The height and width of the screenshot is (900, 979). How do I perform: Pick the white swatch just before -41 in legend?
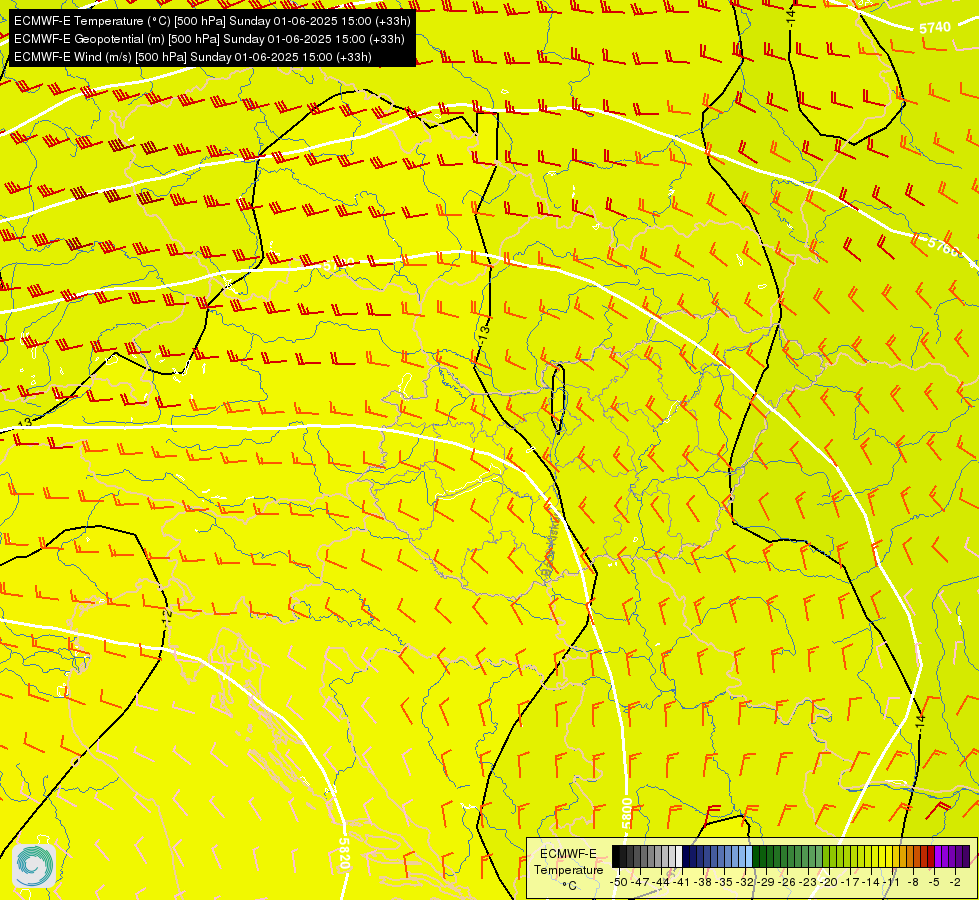679,856
